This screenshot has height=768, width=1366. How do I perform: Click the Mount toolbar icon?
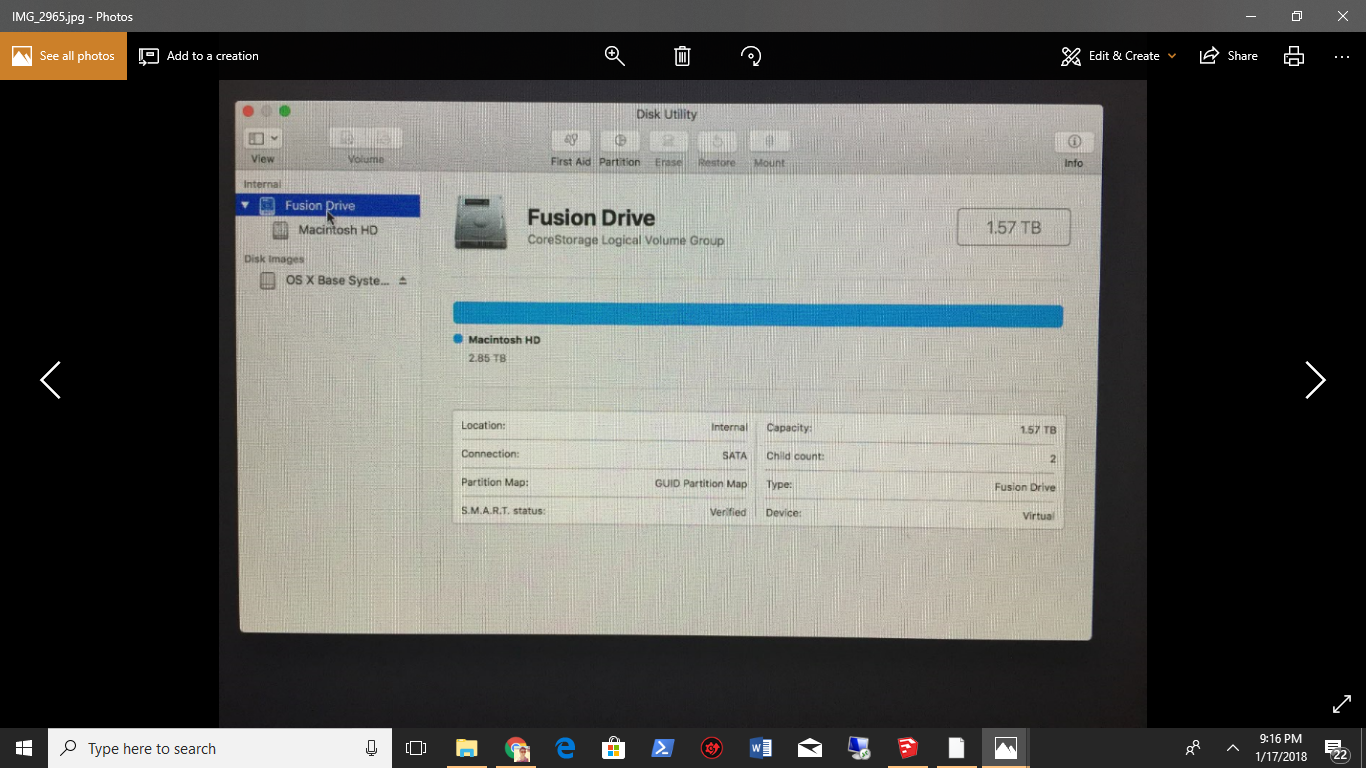pos(769,141)
